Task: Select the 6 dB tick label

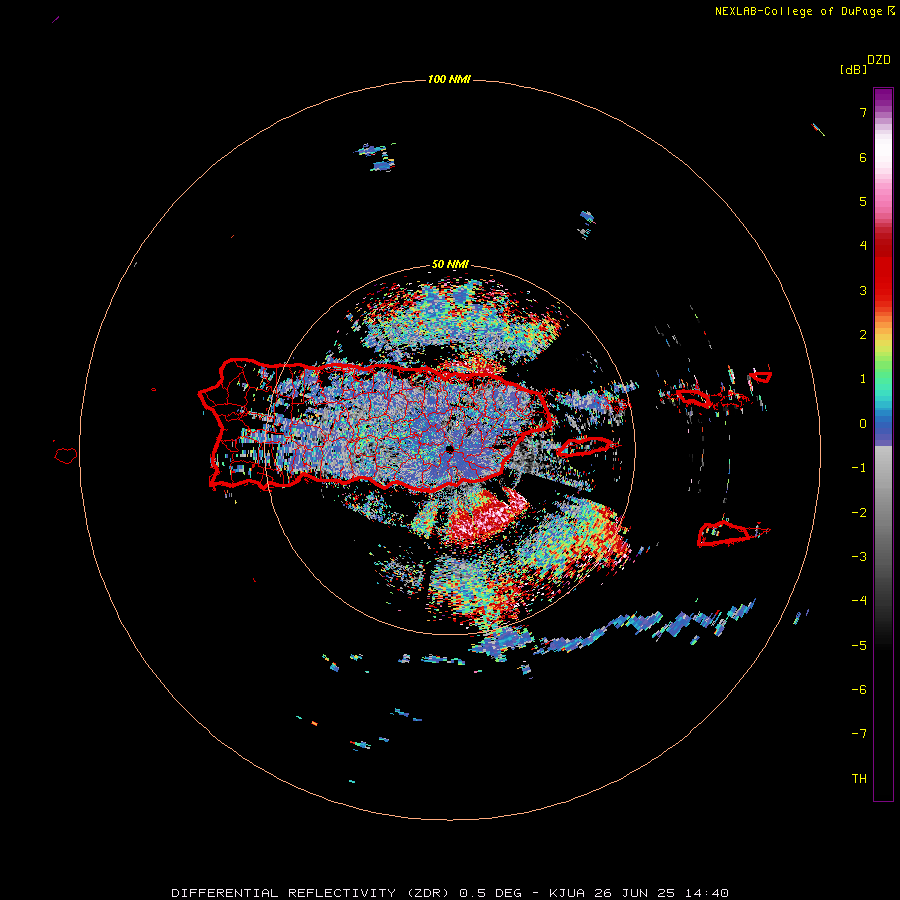Action: pos(863,157)
